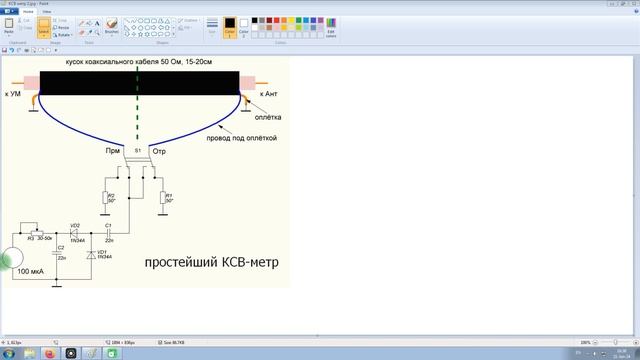Expand the Select options arrow
The image size is (640, 360).
(44, 36)
